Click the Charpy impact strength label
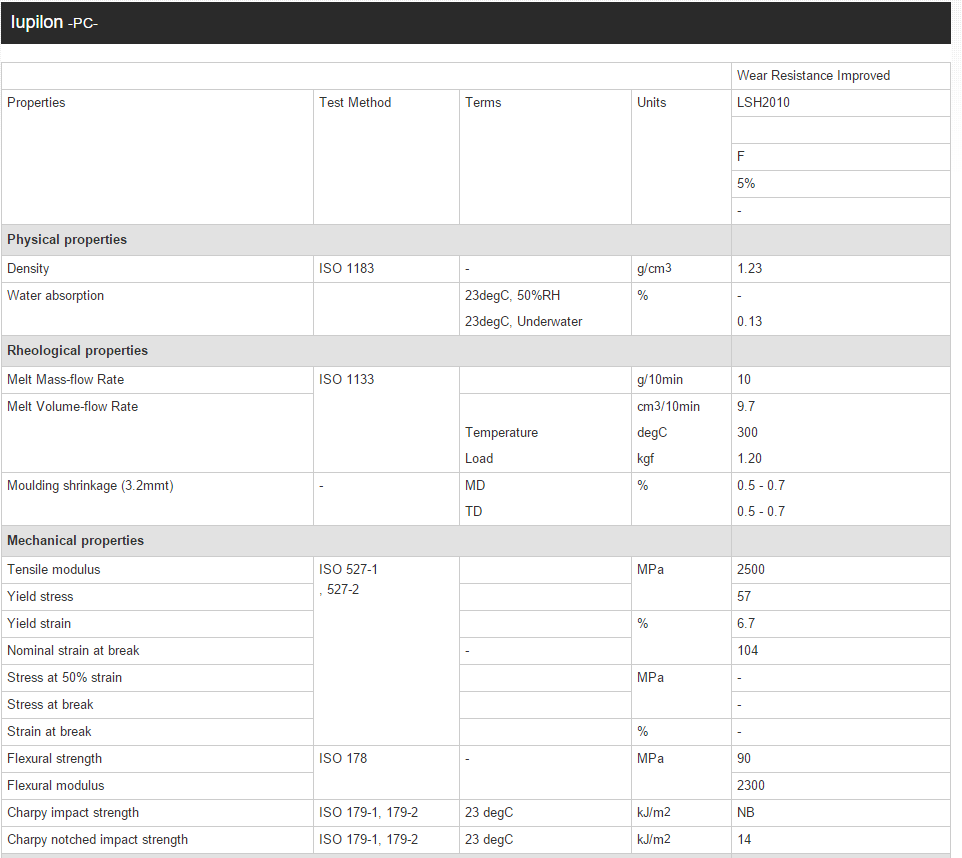The width and height of the screenshot is (962, 858). [73, 813]
